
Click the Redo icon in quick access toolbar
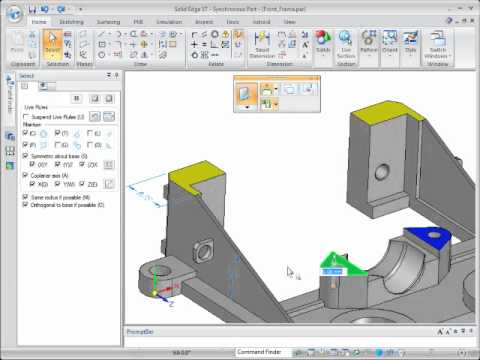61,9
